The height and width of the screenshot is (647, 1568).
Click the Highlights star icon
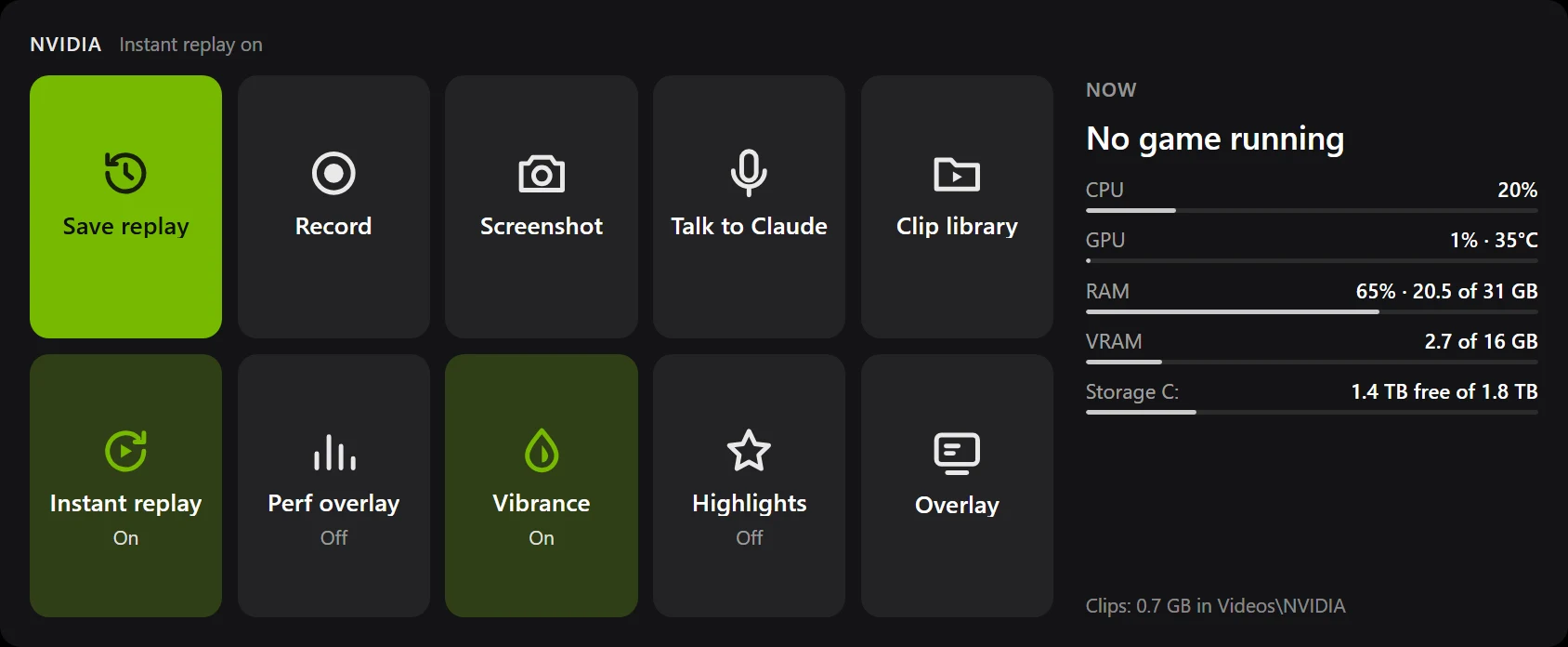(x=749, y=451)
